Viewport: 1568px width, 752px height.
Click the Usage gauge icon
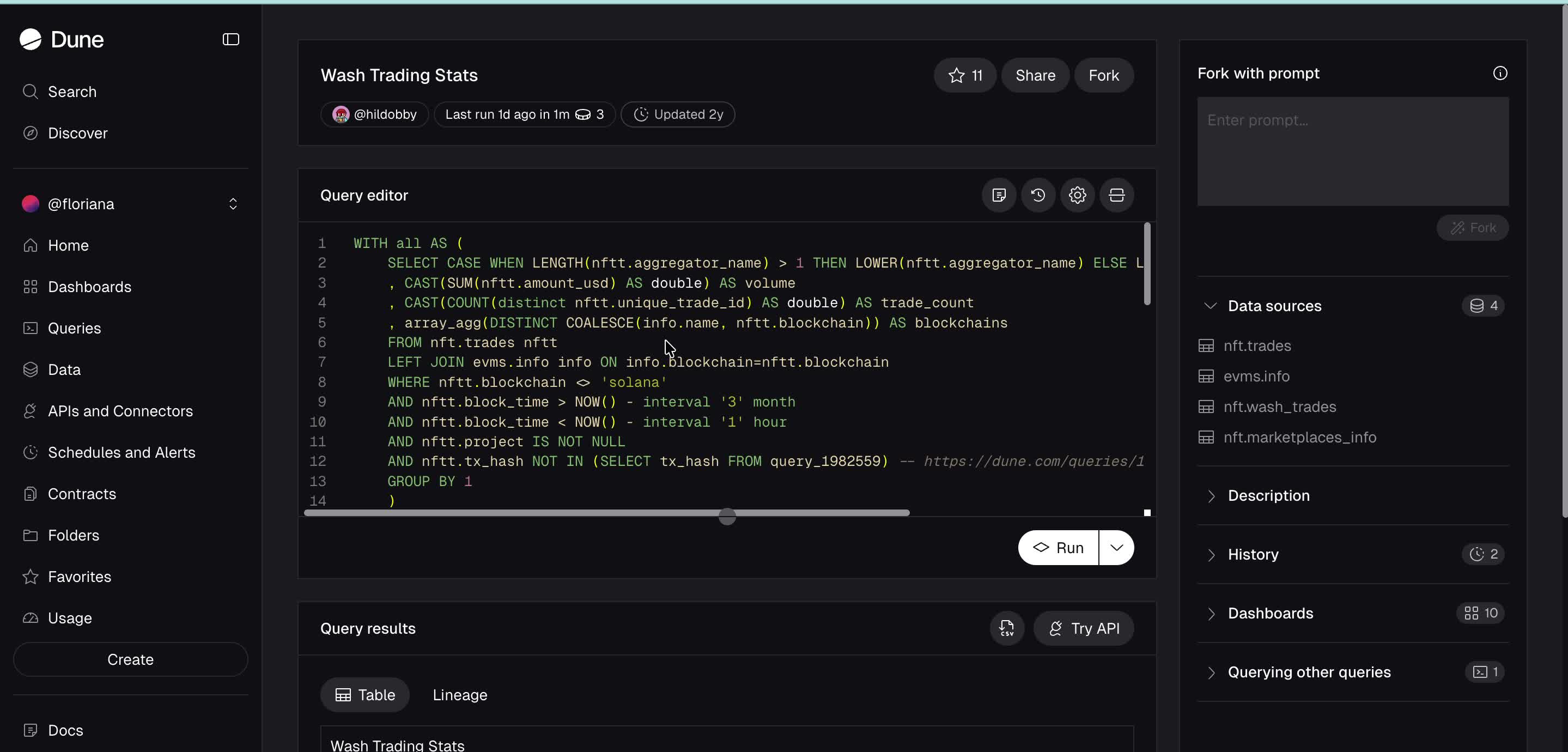tap(31, 618)
